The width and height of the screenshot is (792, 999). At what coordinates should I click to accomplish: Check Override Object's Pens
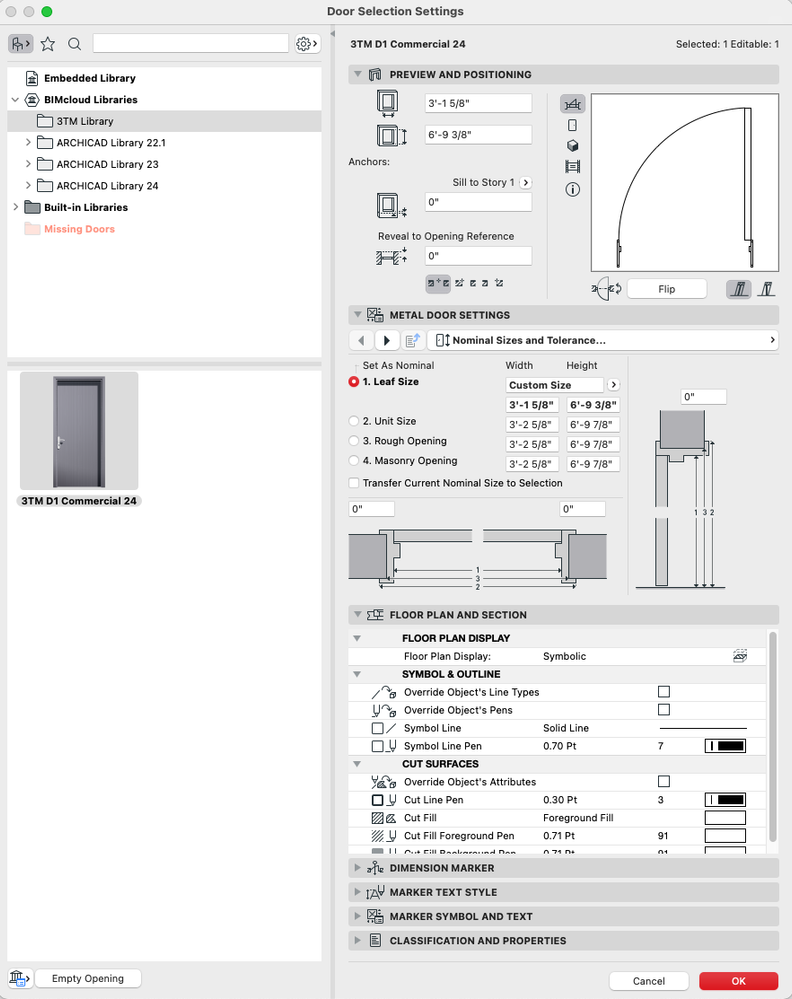pyautogui.click(x=664, y=710)
